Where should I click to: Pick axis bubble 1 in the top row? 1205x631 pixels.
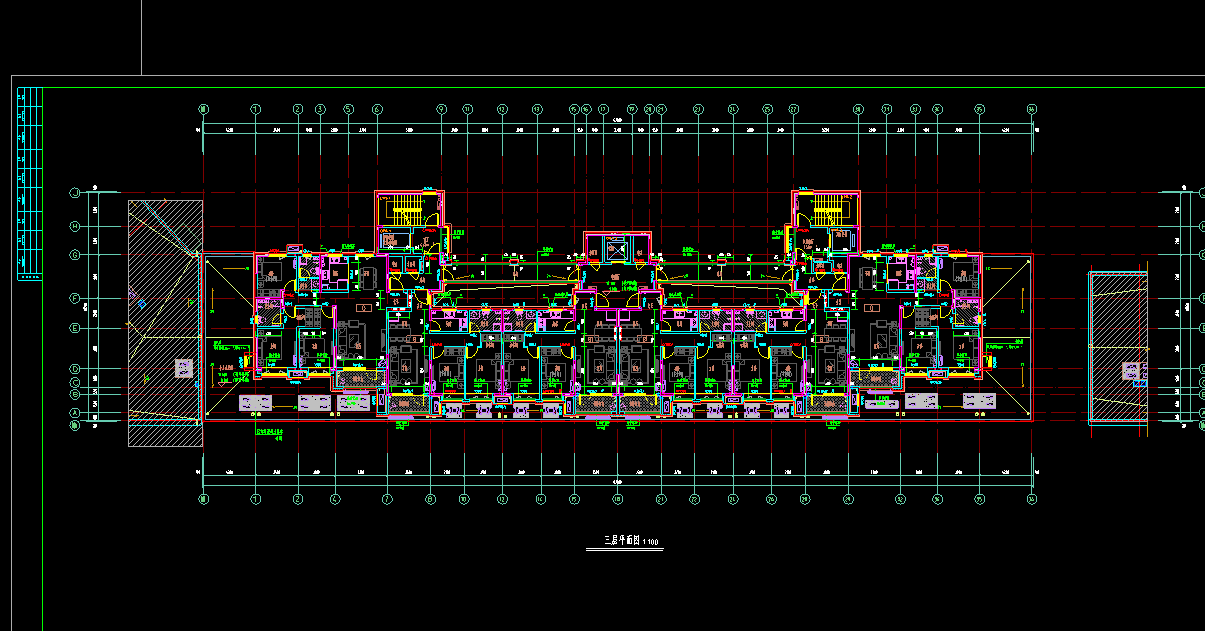256,109
